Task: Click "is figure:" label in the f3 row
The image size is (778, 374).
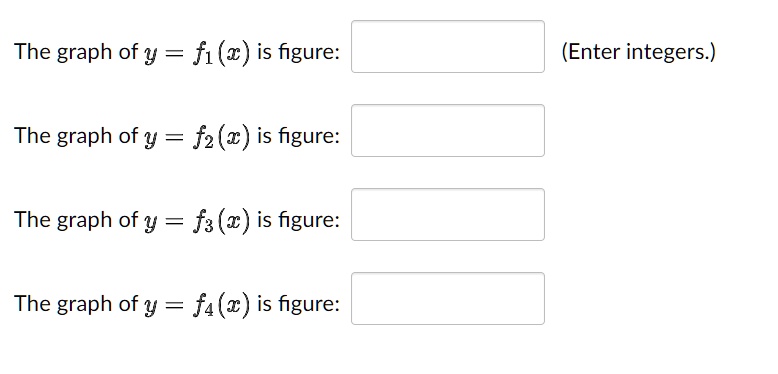Action: click(298, 219)
